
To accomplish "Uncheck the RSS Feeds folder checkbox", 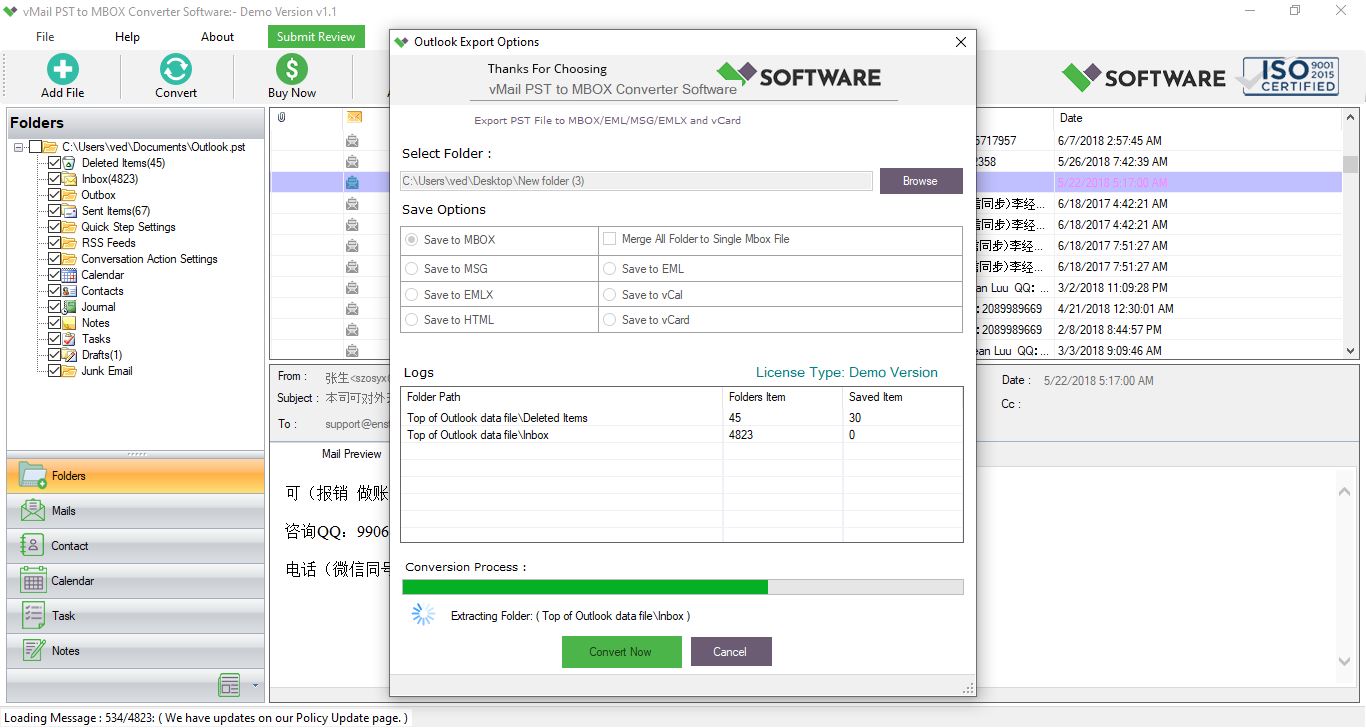I will [54, 243].
